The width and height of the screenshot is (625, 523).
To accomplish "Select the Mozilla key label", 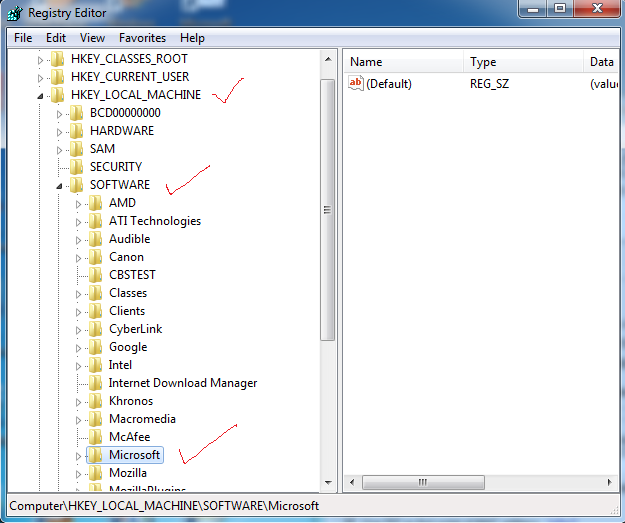I will [x=128, y=473].
